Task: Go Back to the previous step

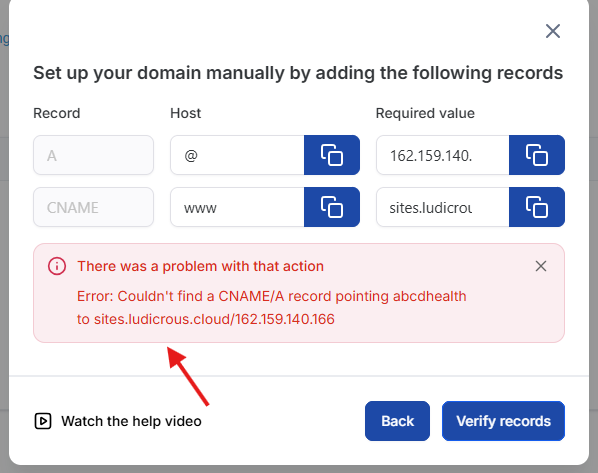Action: (397, 421)
